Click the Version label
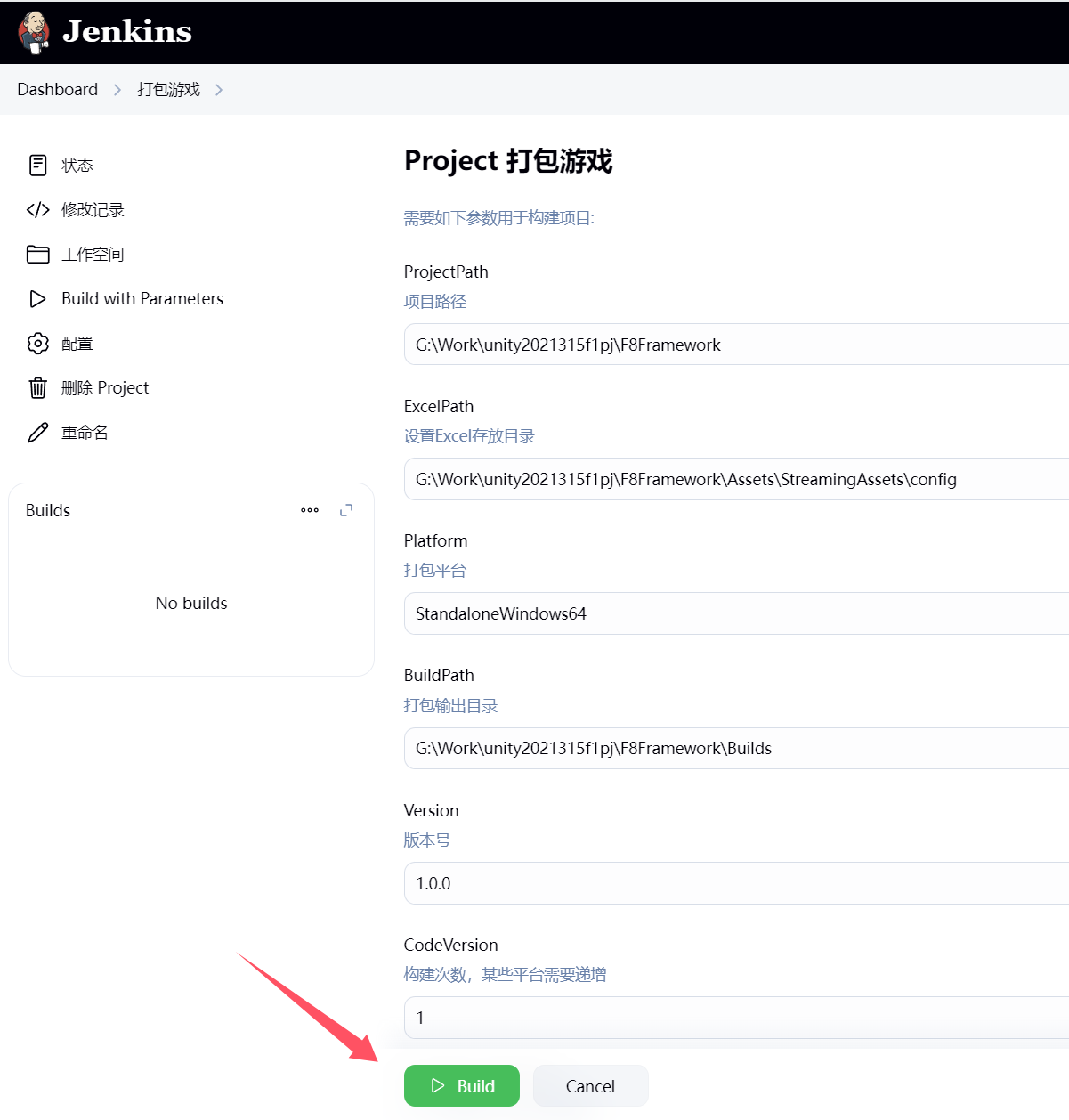The height and width of the screenshot is (1120, 1069). [x=432, y=810]
